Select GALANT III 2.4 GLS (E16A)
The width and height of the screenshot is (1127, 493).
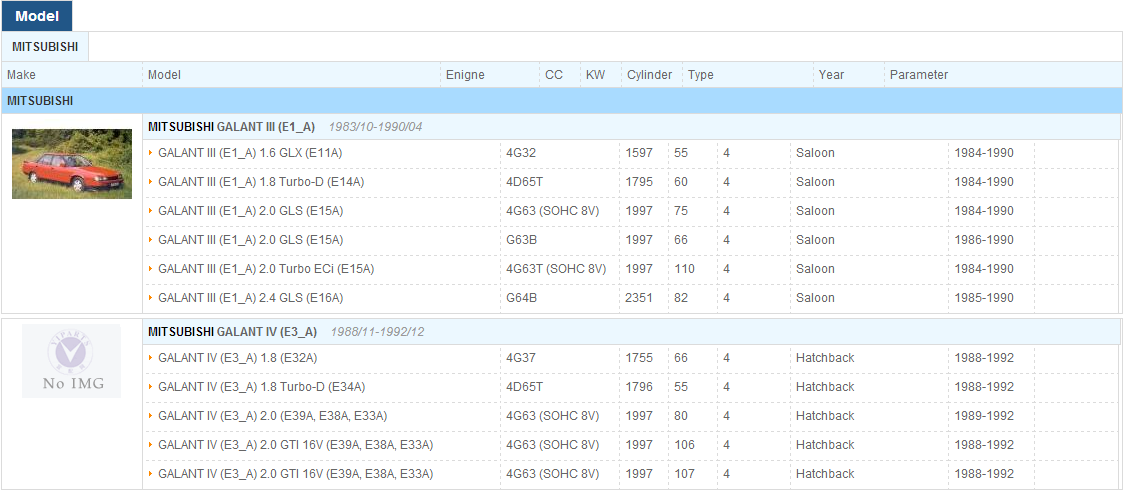click(250, 298)
